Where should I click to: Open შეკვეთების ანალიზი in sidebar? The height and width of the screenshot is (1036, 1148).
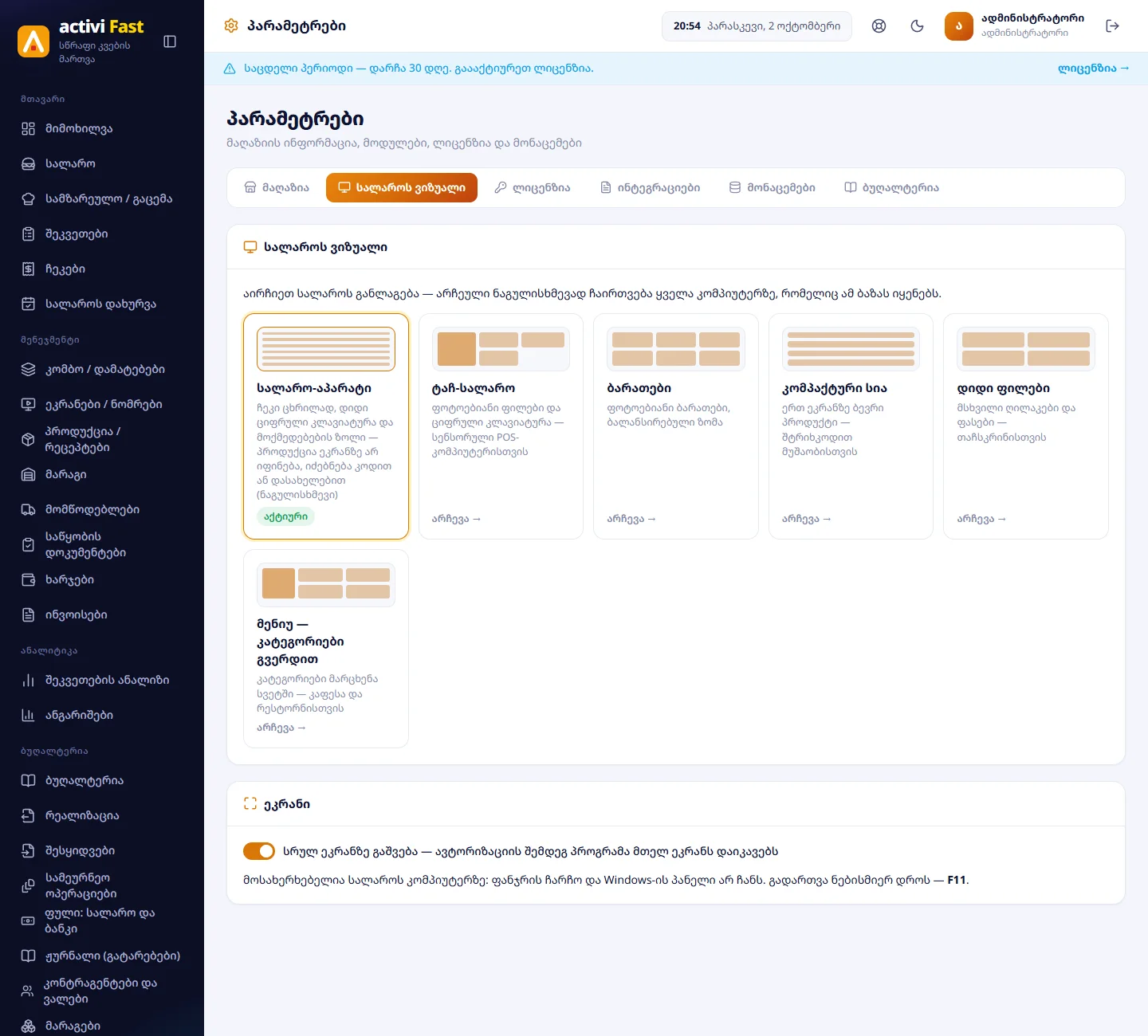(x=102, y=681)
